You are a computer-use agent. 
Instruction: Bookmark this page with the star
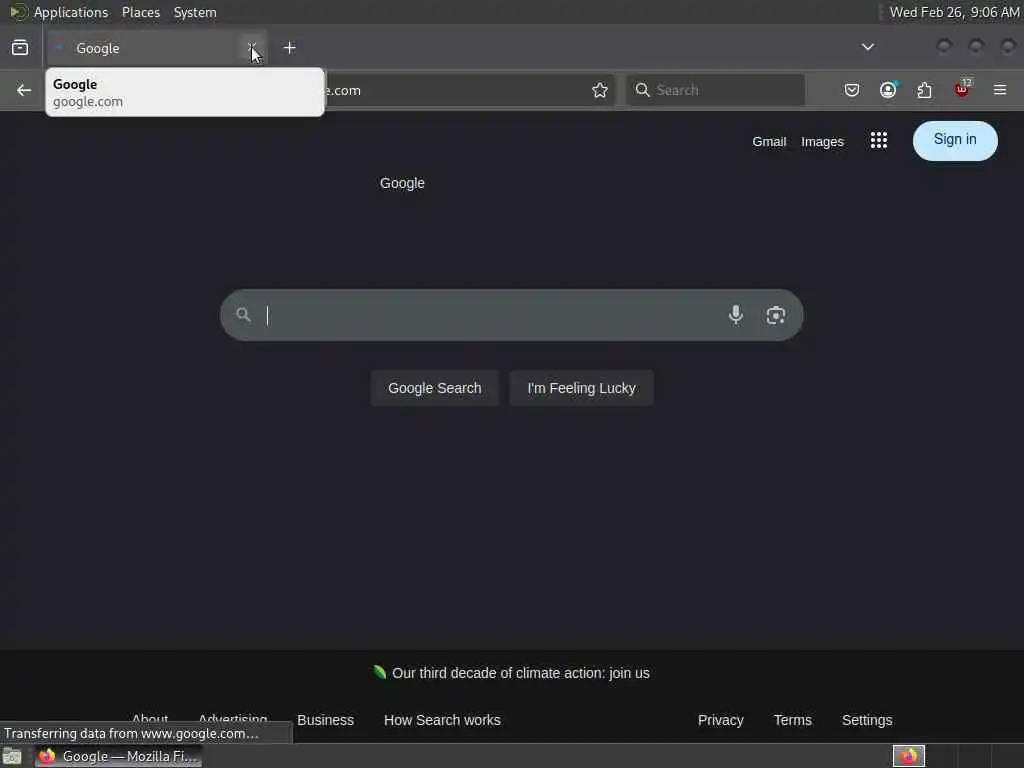[x=600, y=90]
